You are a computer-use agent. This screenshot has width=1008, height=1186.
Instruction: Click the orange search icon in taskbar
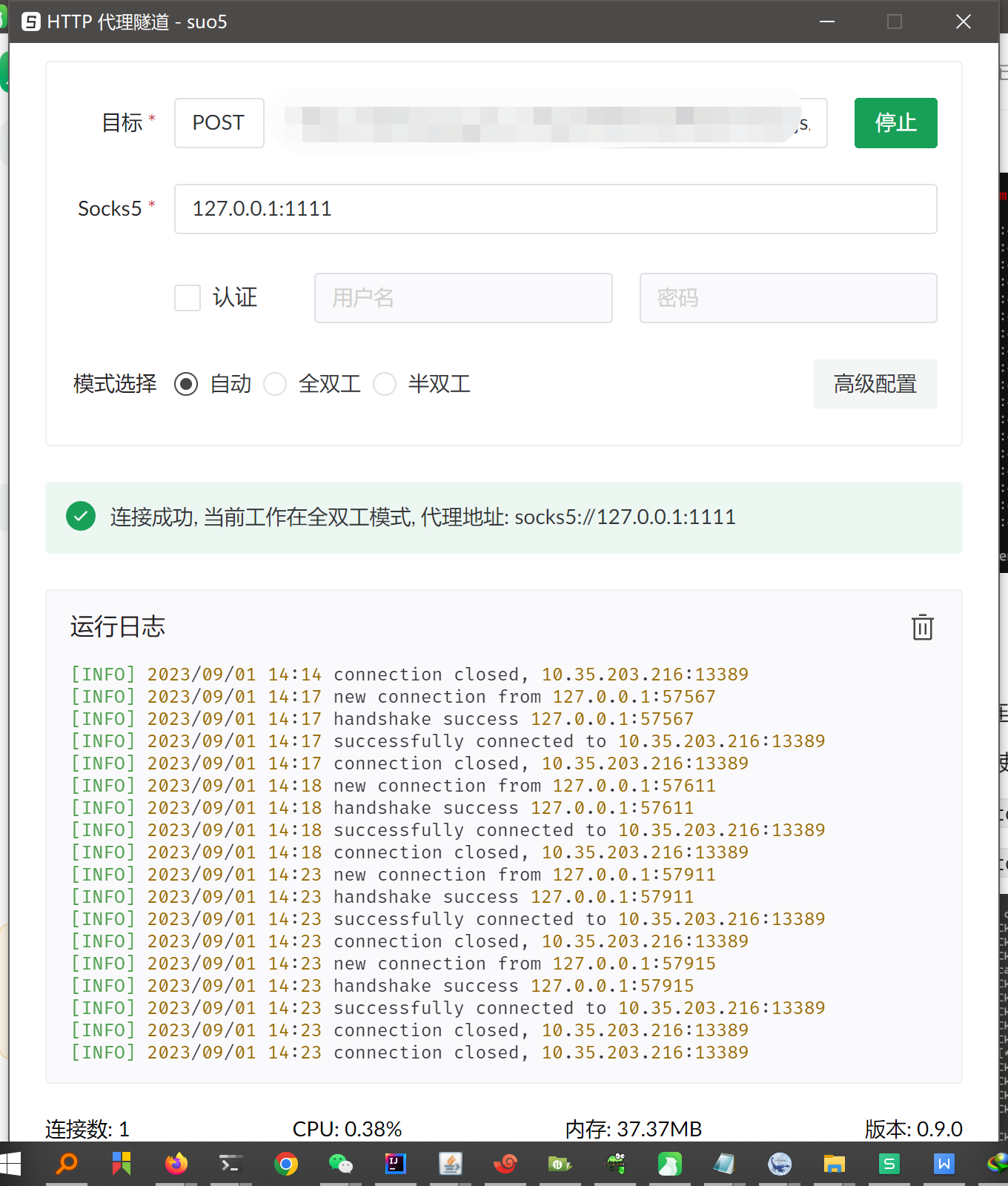(x=67, y=1164)
